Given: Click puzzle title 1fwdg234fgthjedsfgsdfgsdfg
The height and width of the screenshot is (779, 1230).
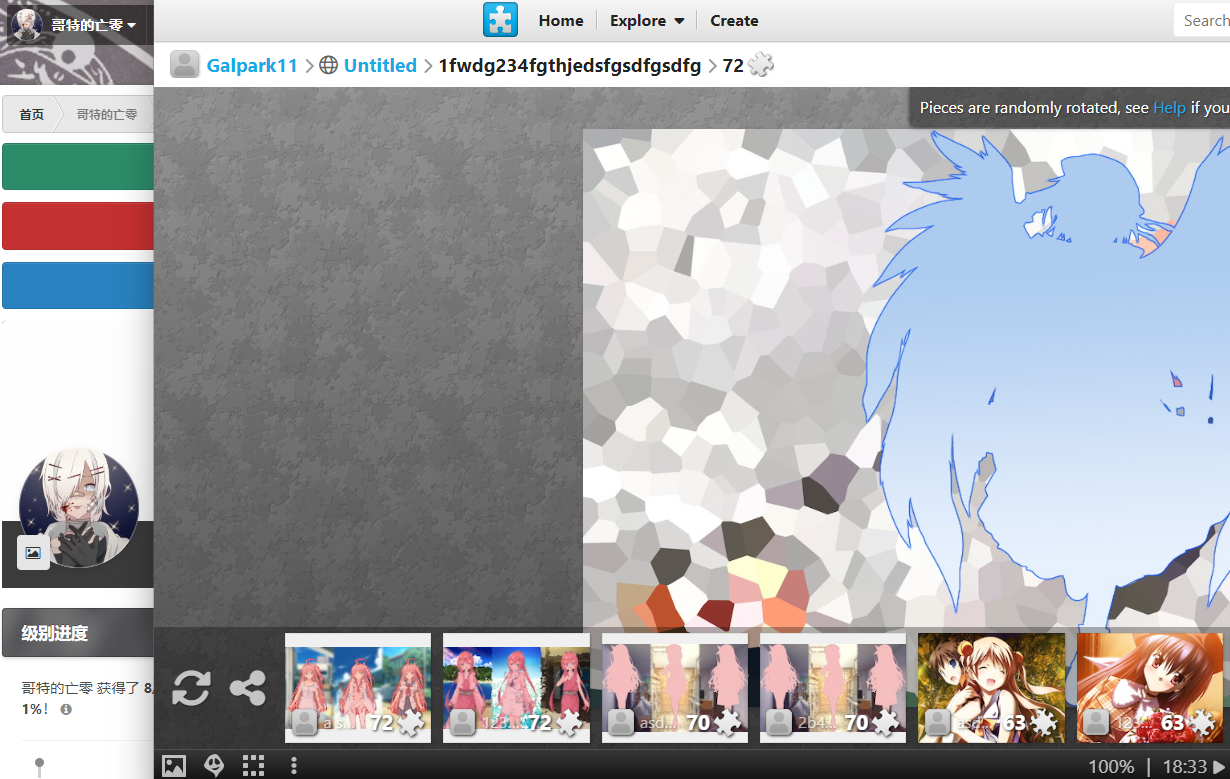Looking at the screenshot, I should (x=570, y=65).
